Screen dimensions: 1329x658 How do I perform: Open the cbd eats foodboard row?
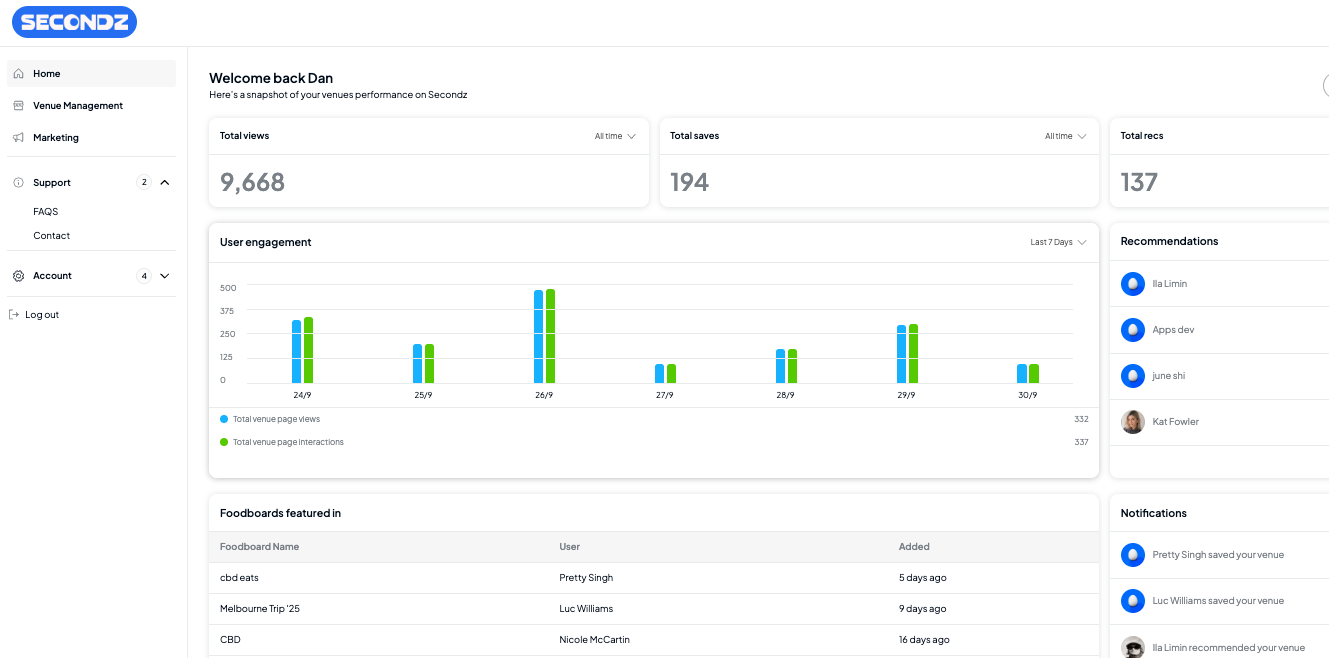pos(240,578)
